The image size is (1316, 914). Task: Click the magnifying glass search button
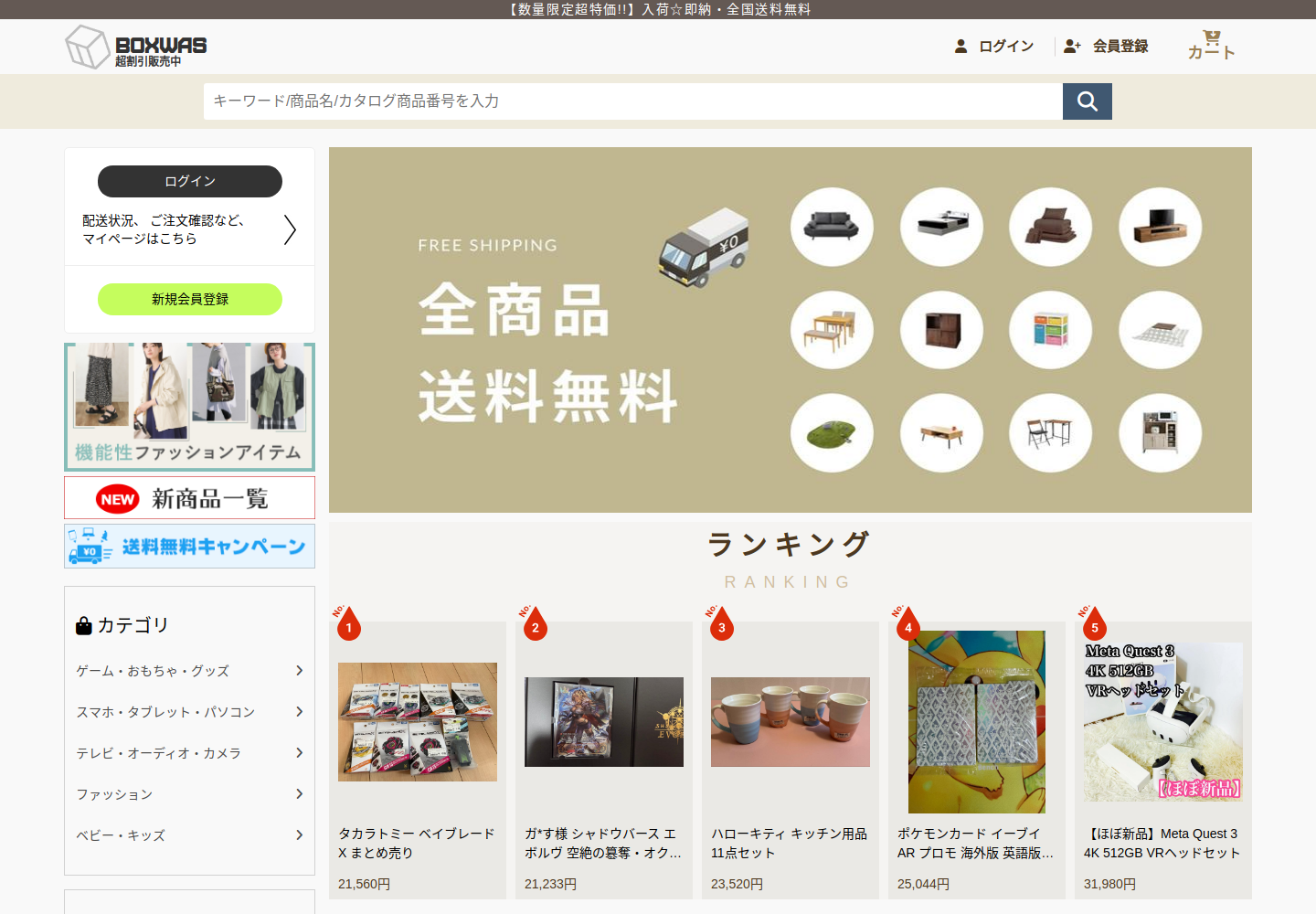point(1088,101)
